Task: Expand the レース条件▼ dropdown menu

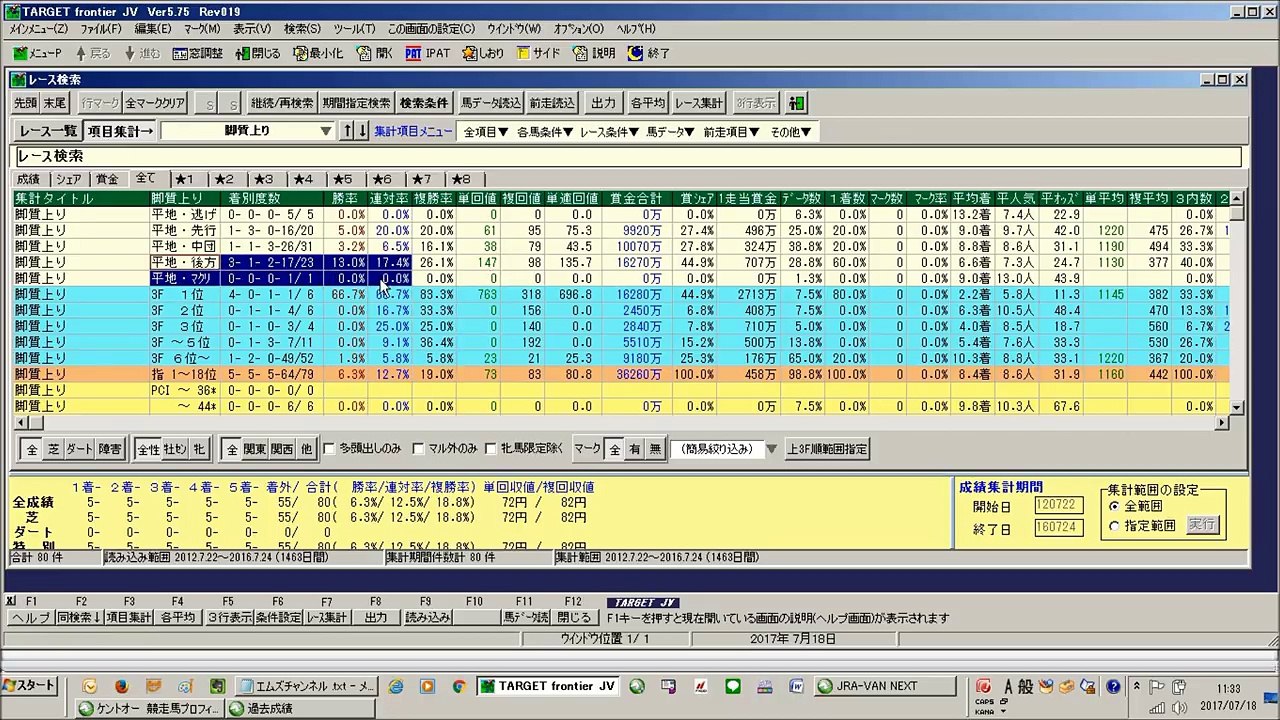Action: (x=609, y=132)
